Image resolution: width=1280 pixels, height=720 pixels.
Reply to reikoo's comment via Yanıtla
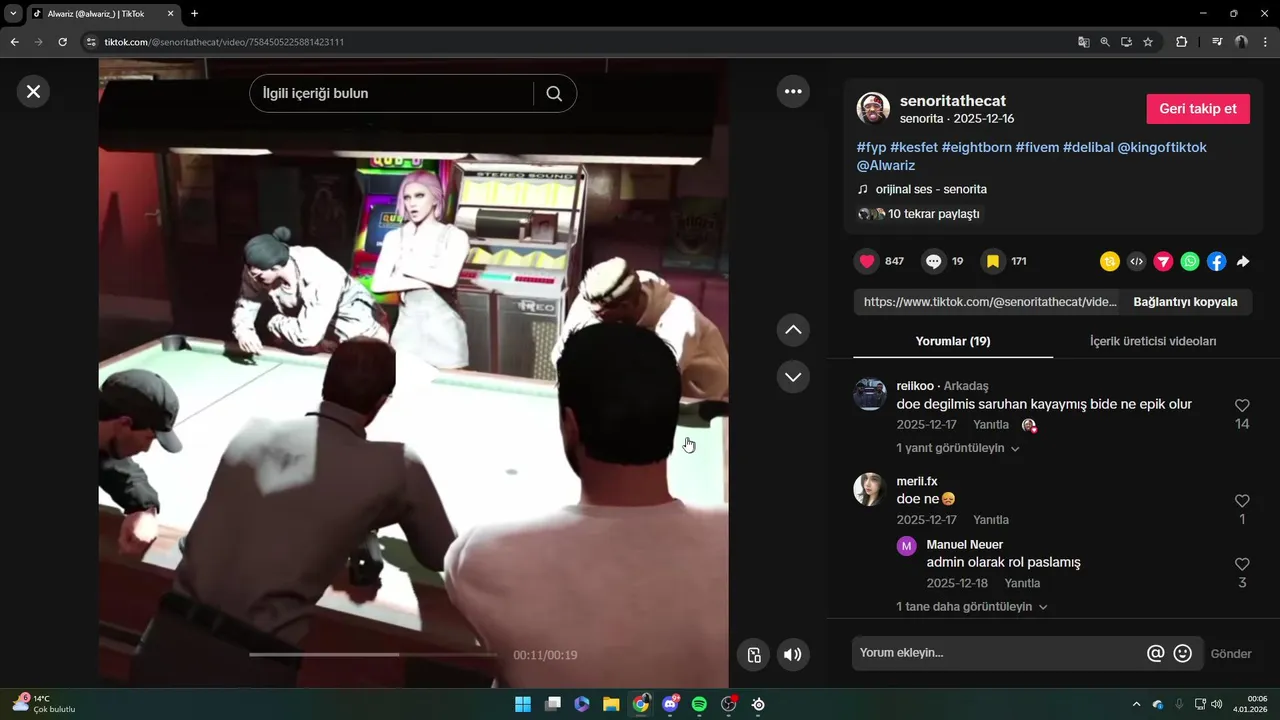point(991,425)
